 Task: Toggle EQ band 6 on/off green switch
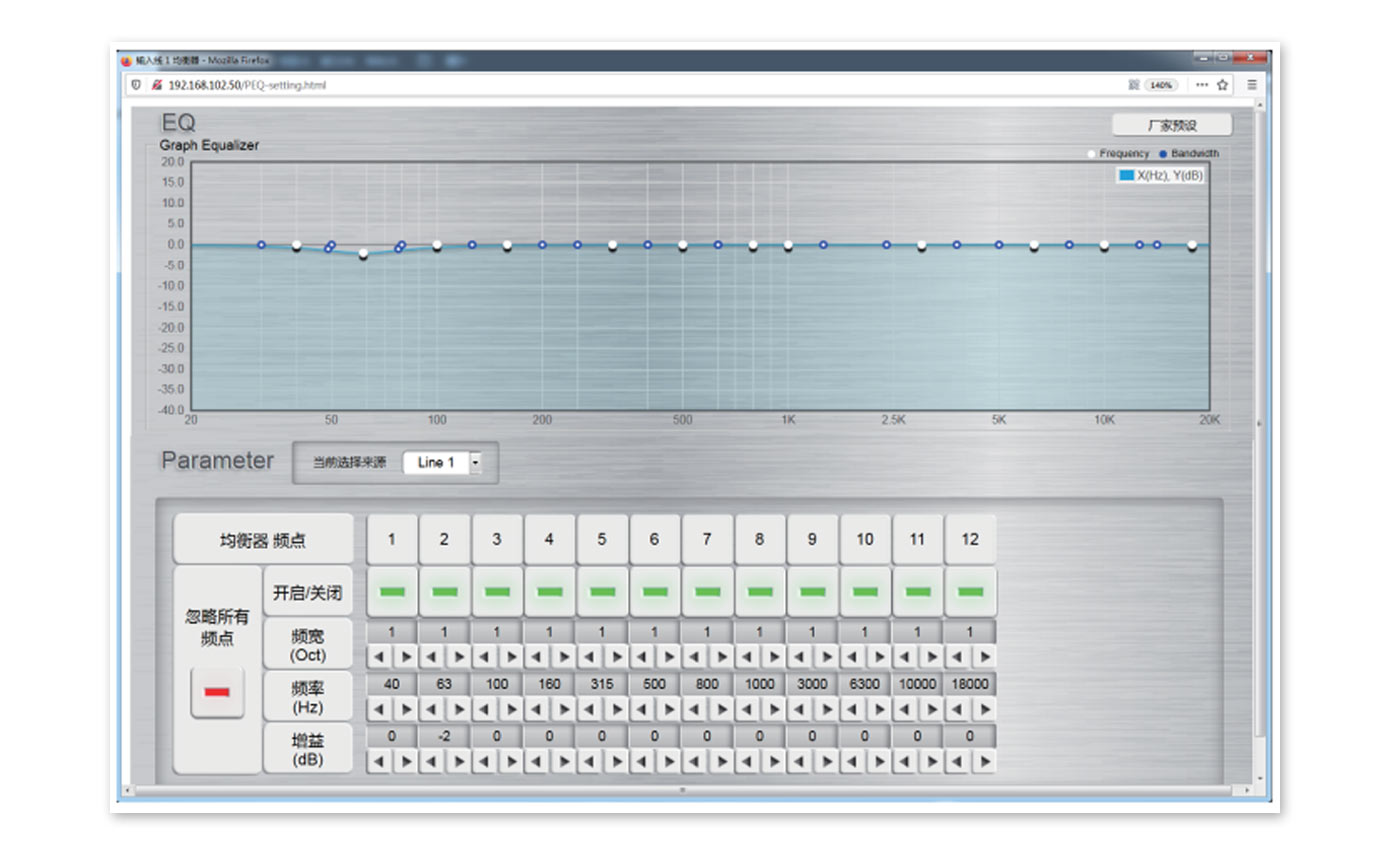(655, 592)
